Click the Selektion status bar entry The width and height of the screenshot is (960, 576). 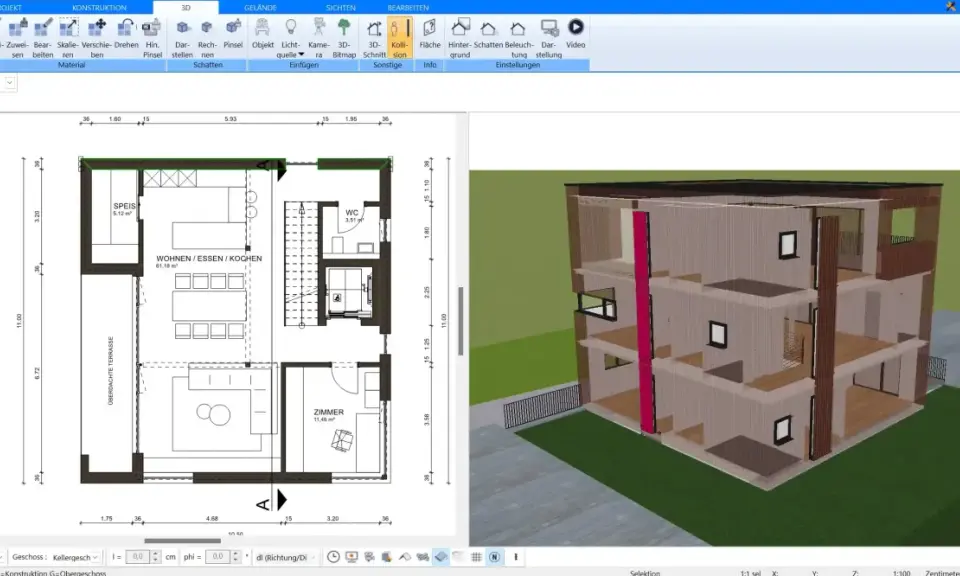point(645,572)
